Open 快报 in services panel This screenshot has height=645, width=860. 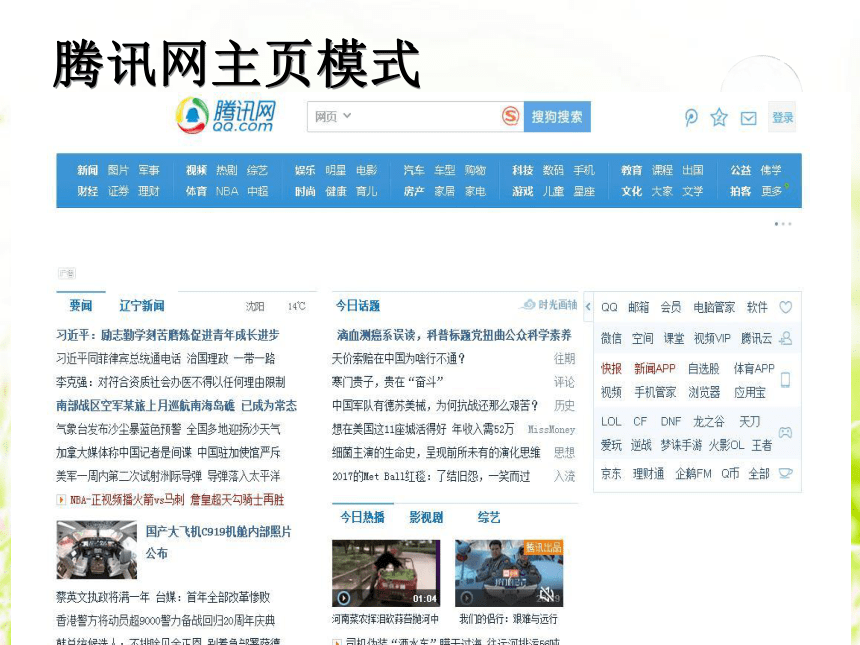point(611,369)
